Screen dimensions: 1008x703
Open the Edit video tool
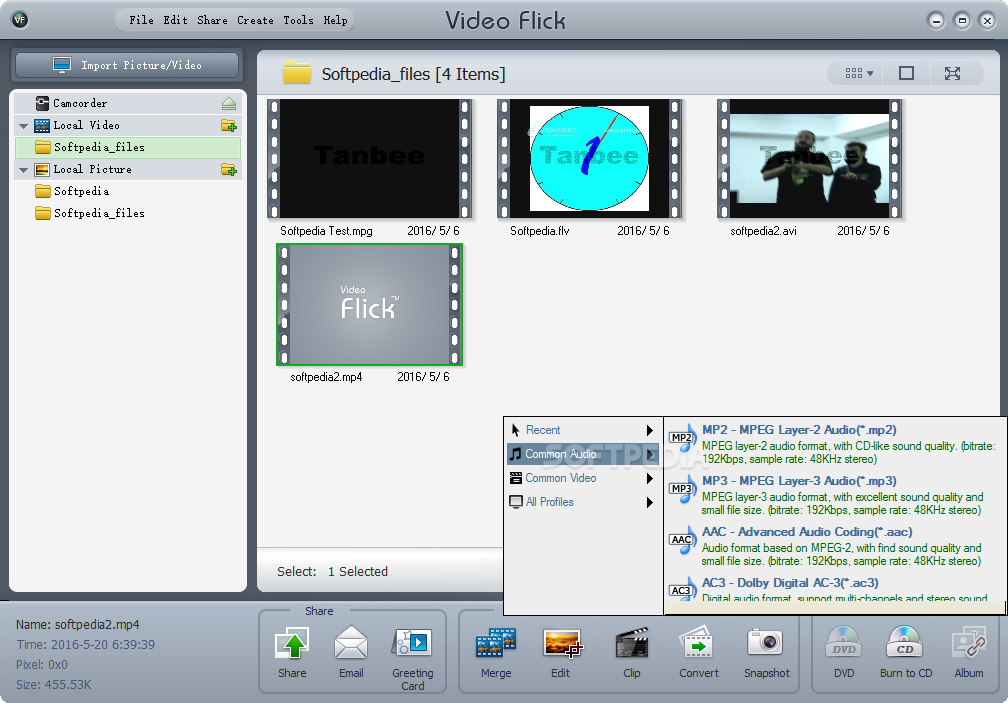(x=562, y=644)
